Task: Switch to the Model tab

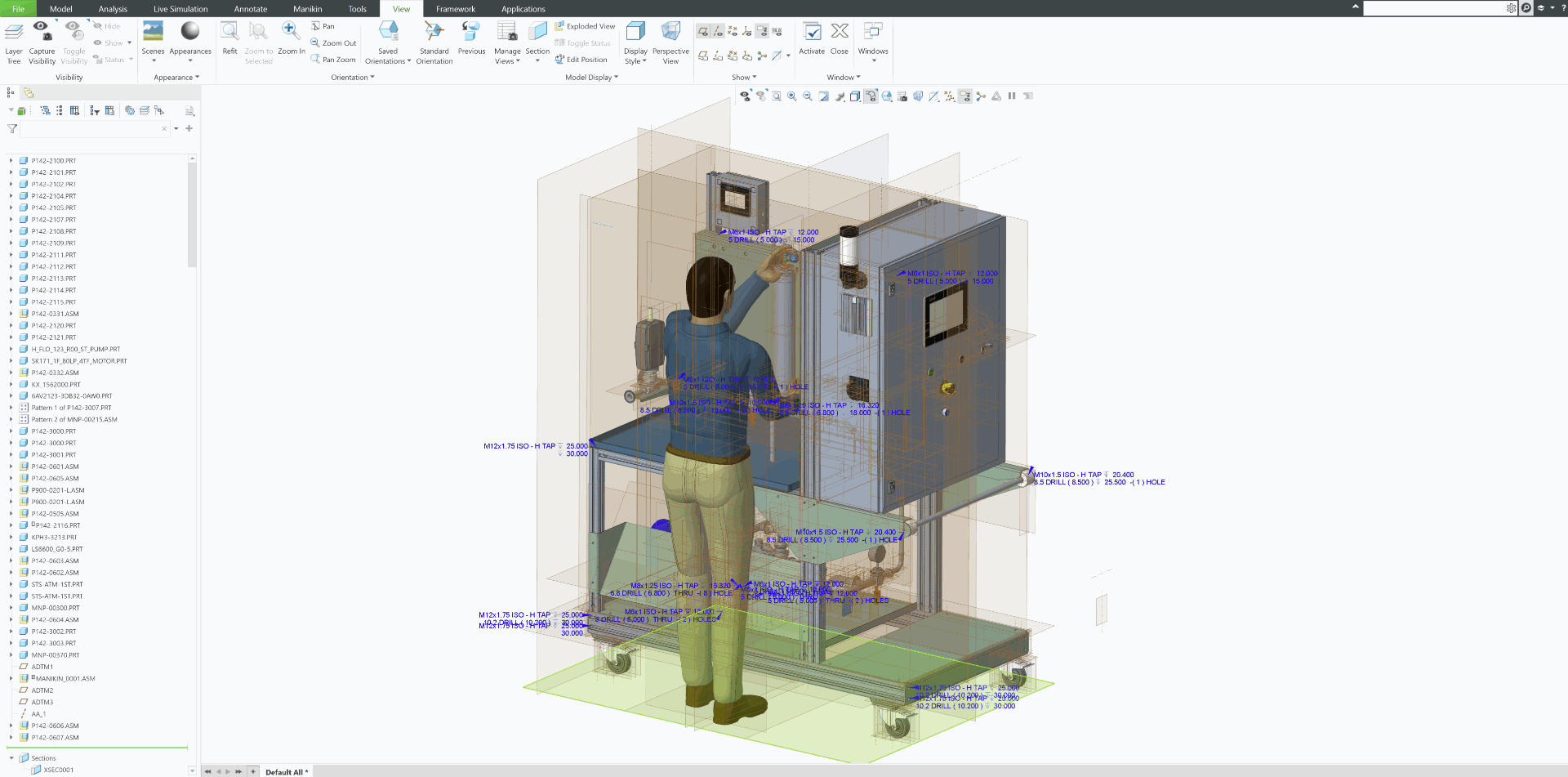Action: pyautogui.click(x=61, y=9)
